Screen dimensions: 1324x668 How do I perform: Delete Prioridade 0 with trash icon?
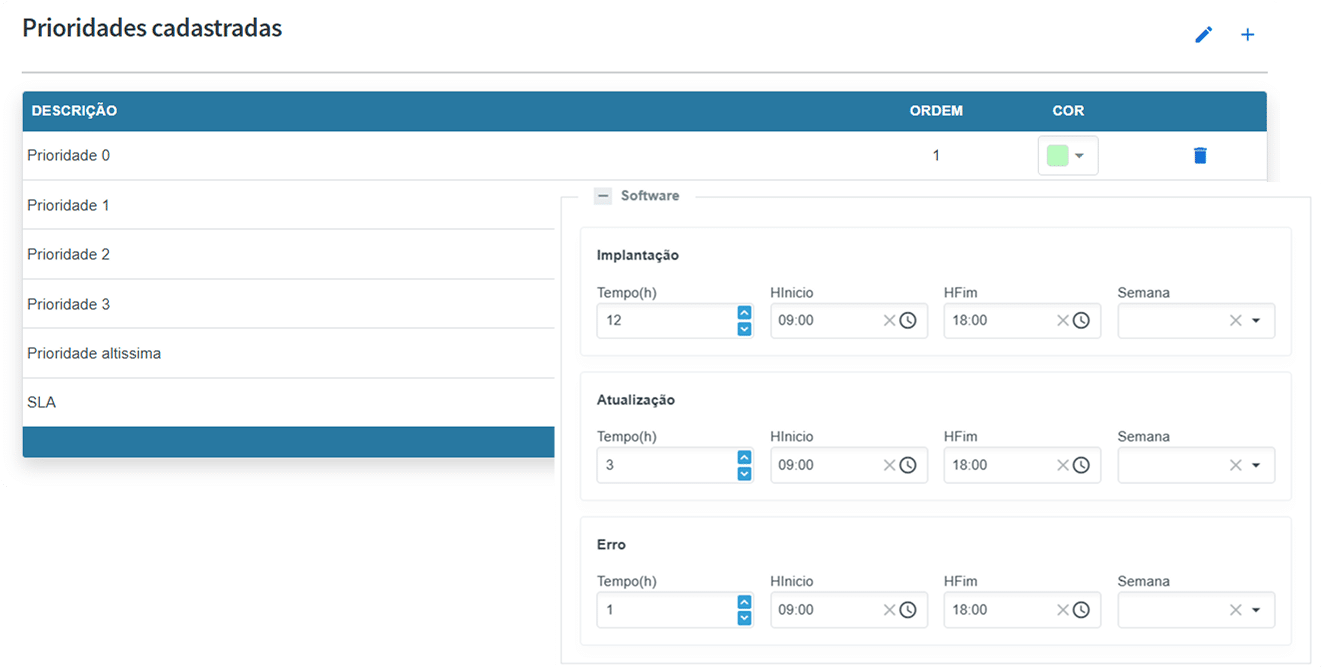click(x=1200, y=155)
